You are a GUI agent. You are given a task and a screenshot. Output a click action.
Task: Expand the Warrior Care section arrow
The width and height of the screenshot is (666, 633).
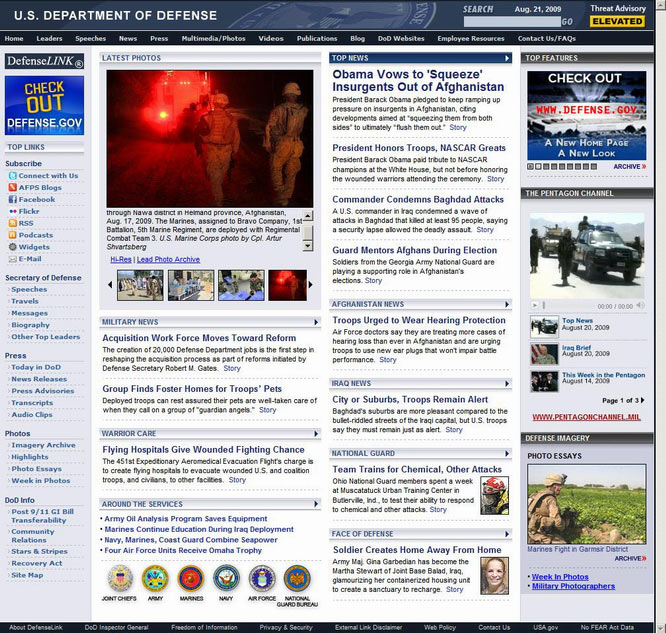tap(316, 434)
